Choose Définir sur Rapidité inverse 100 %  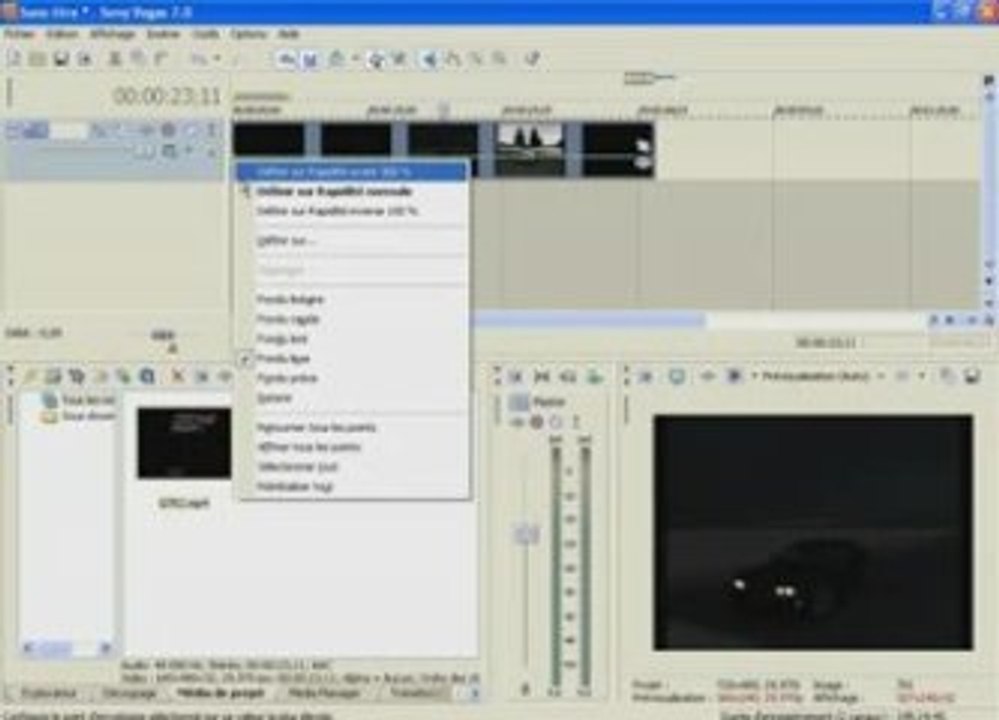tap(352, 211)
